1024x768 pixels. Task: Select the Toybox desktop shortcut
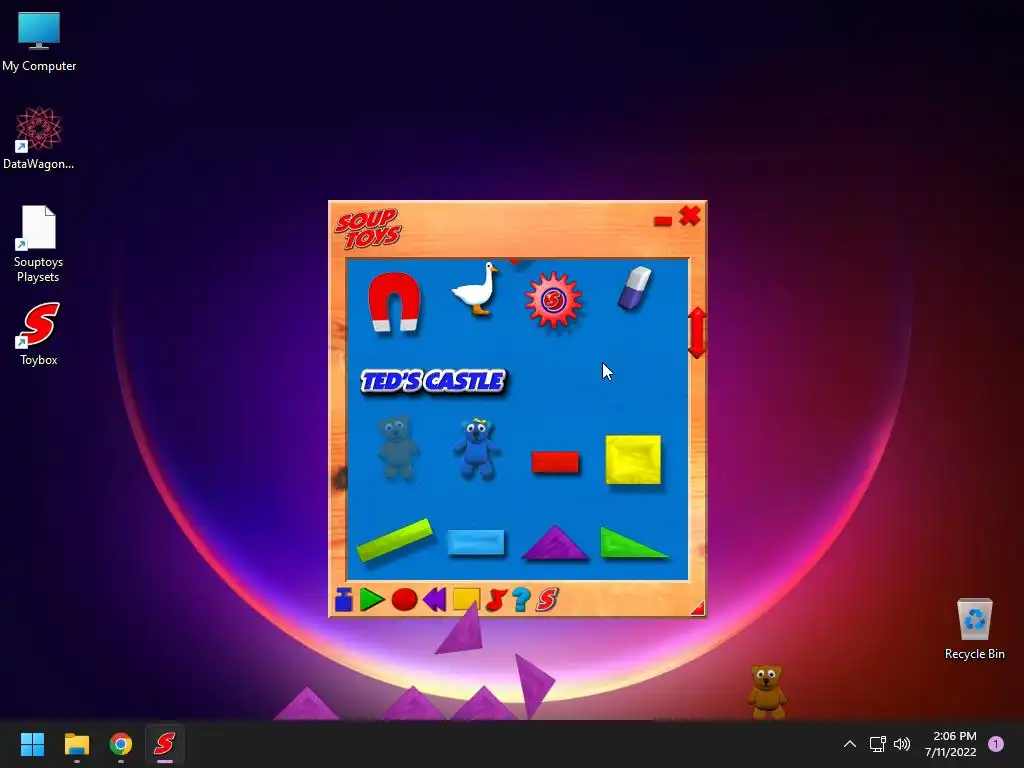39,334
